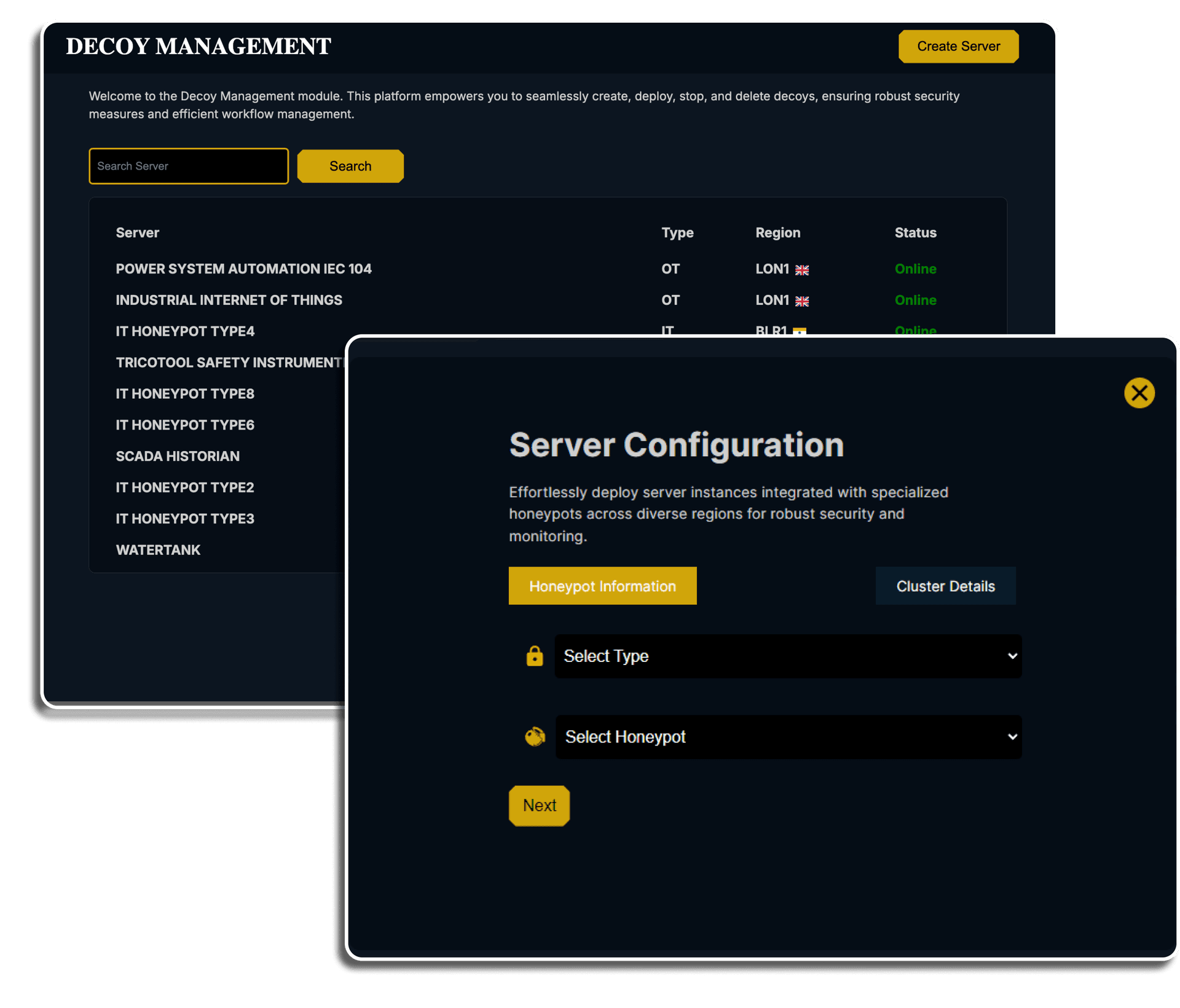Switch to Cluster Details tab

945,586
